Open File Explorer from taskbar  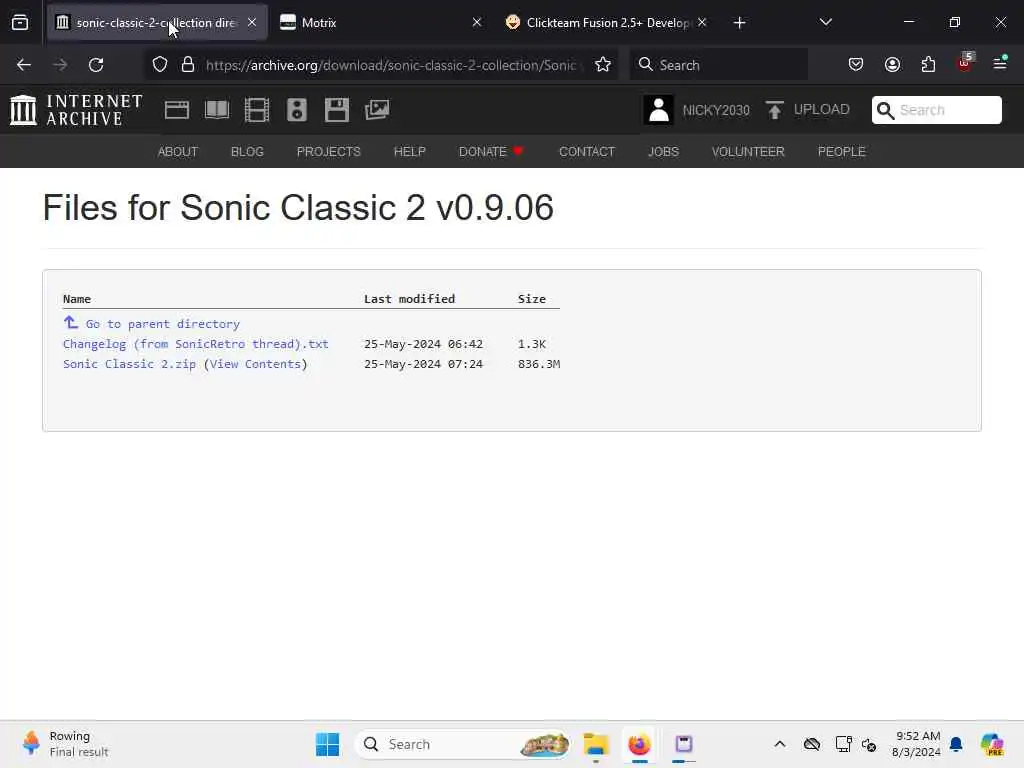coord(596,744)
